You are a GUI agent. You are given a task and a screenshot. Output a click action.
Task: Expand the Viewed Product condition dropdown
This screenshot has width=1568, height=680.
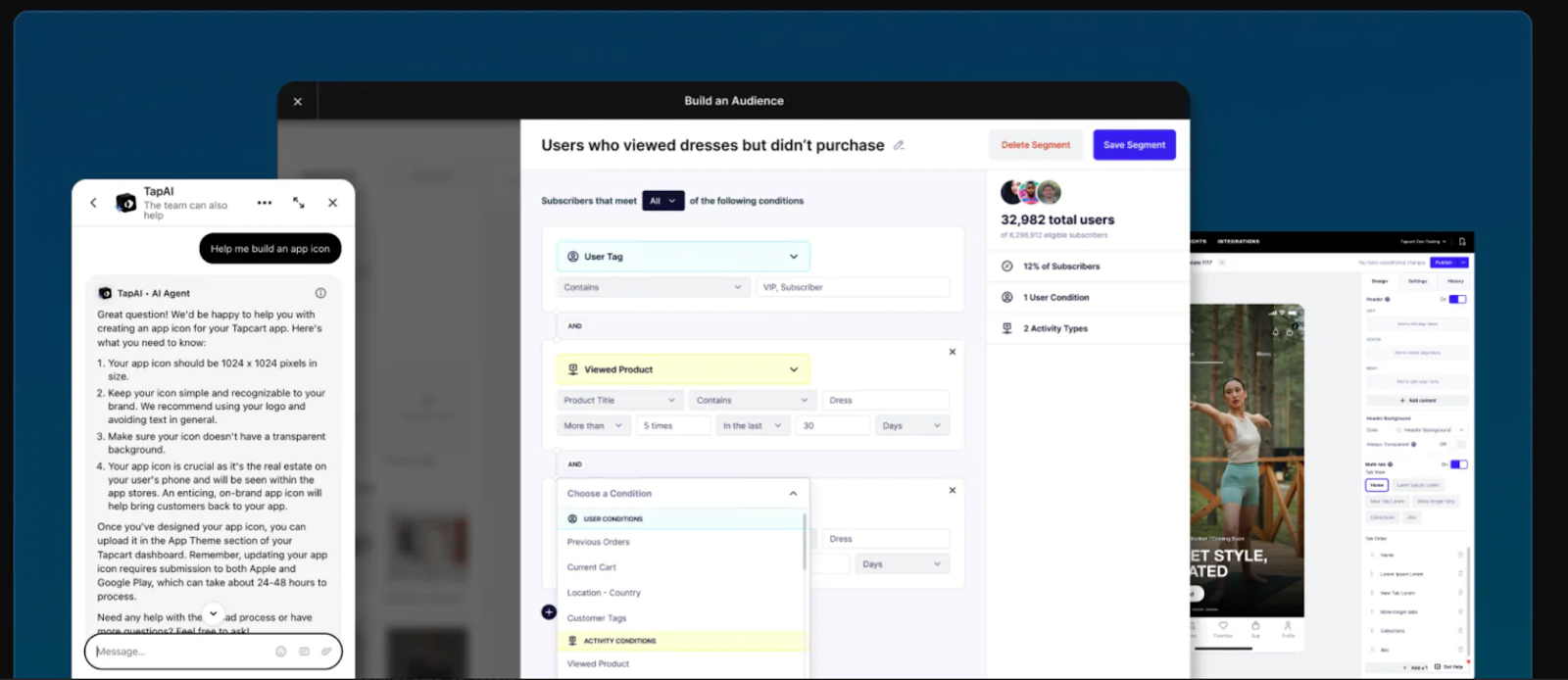[683, 369]
